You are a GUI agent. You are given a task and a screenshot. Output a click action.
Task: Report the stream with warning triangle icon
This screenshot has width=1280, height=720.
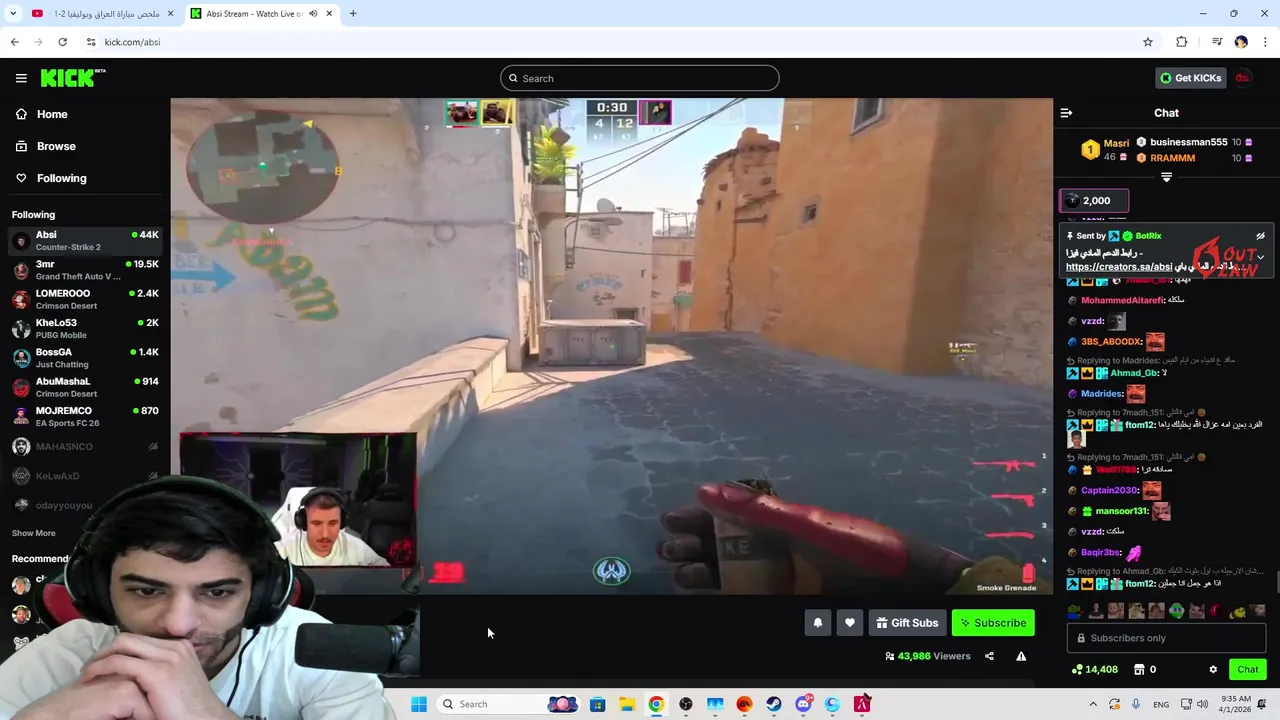click(x=1021, y=656)
